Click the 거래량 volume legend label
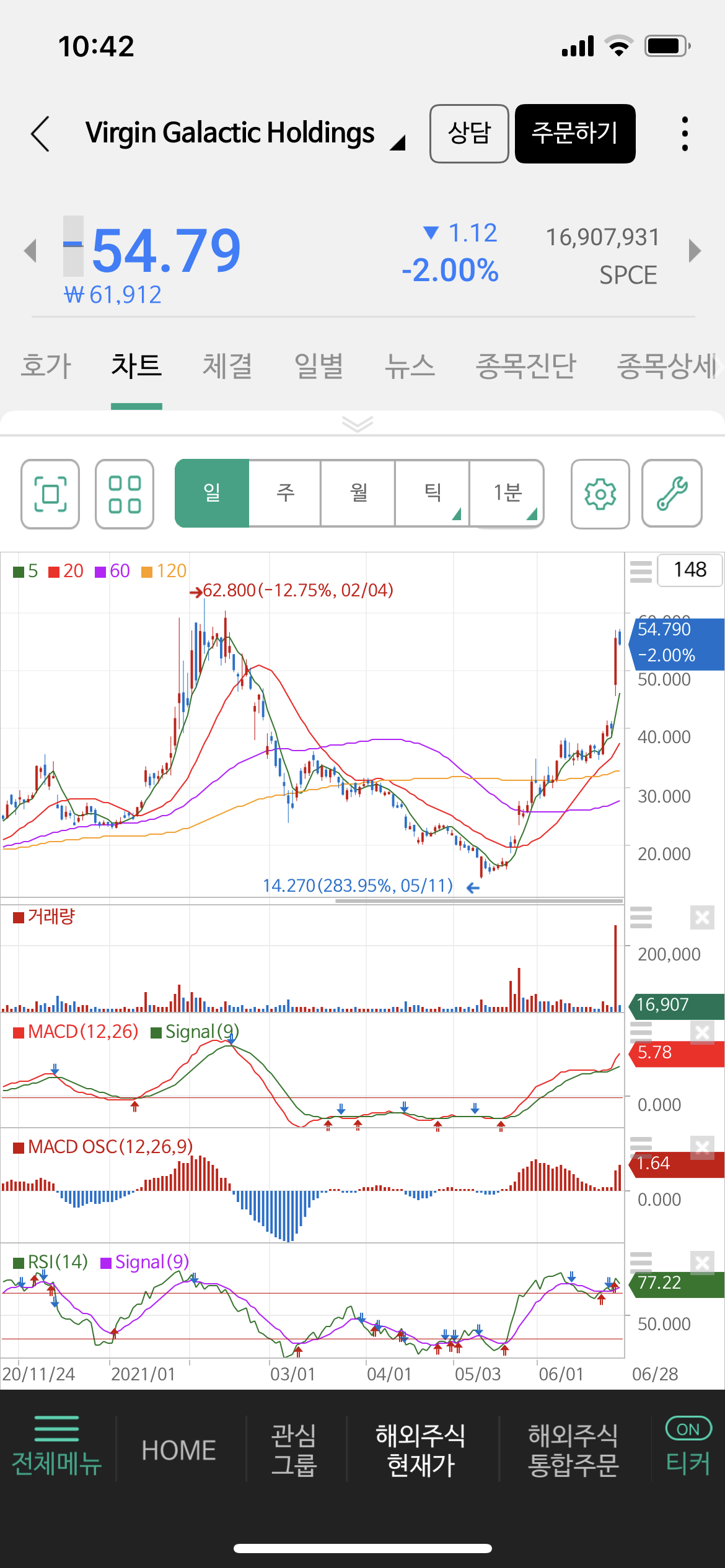The height and width of the screenshot is (1568, 725). pyautogui.click(x=44, y=917)
